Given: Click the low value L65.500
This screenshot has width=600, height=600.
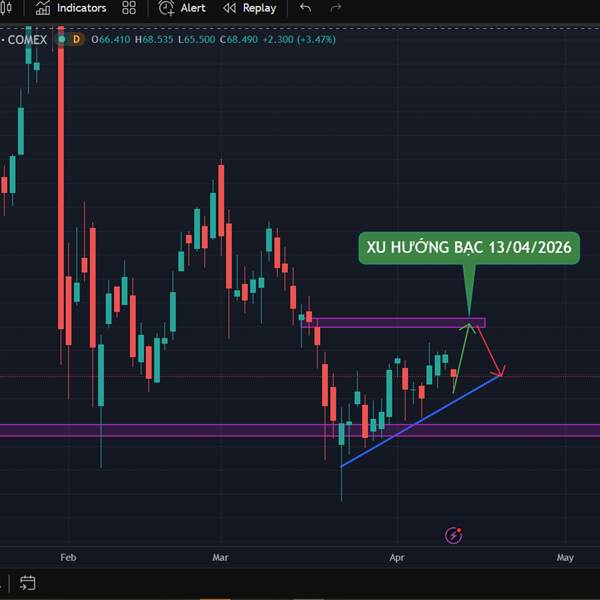Looking at the screenshot, I should tap(197, 39).
